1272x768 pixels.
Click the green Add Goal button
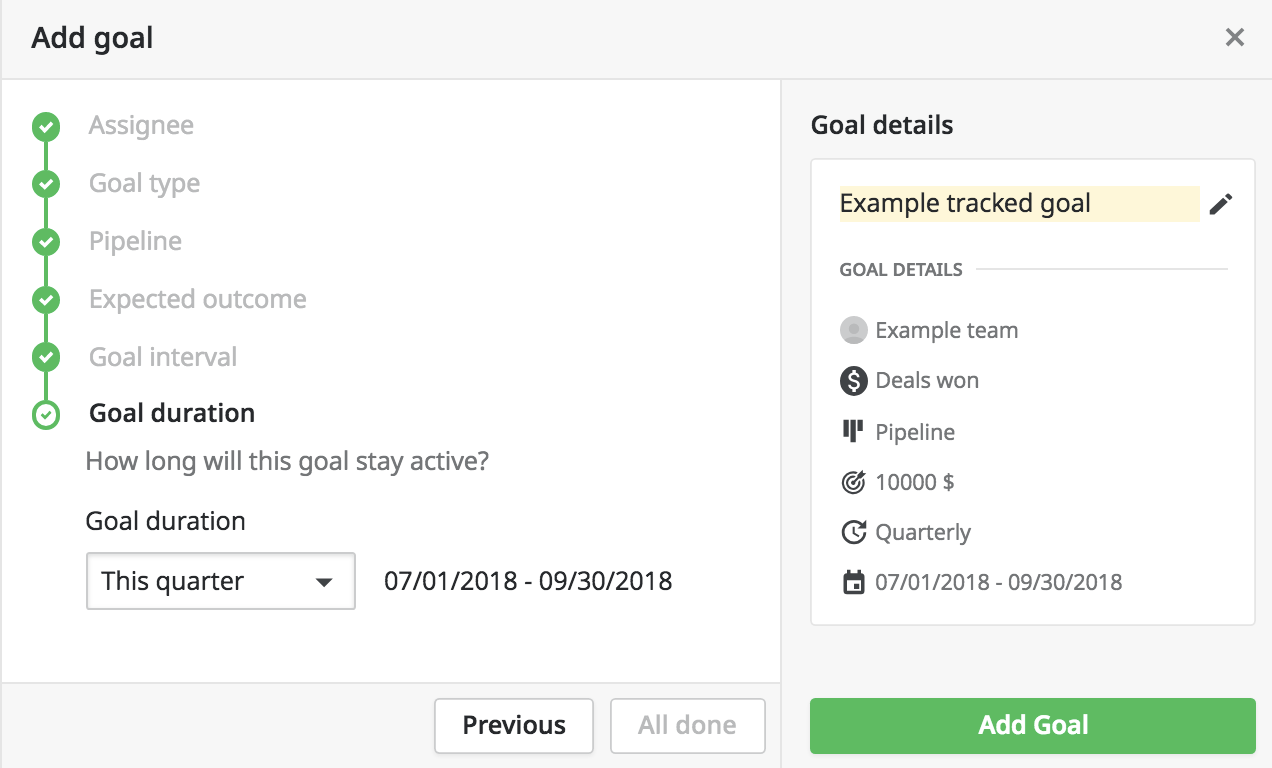tap(1032, 725)
